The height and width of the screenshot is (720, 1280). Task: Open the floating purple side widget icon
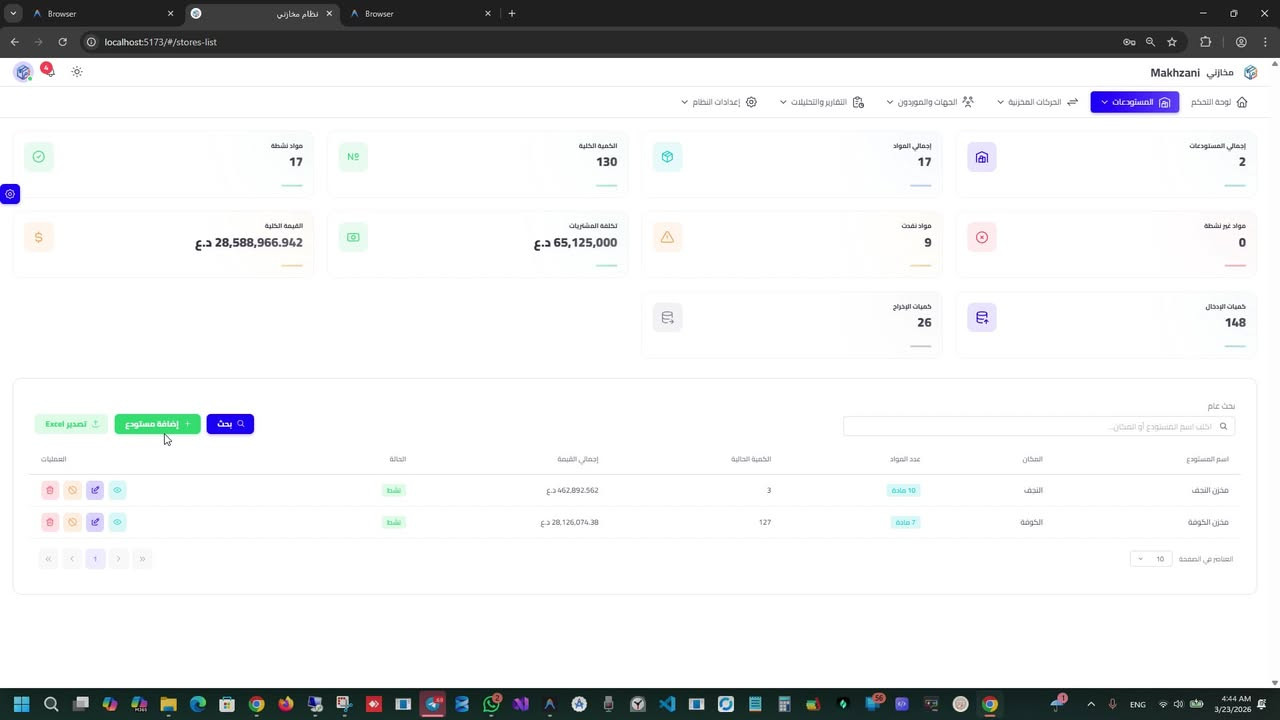click(10, 194)
